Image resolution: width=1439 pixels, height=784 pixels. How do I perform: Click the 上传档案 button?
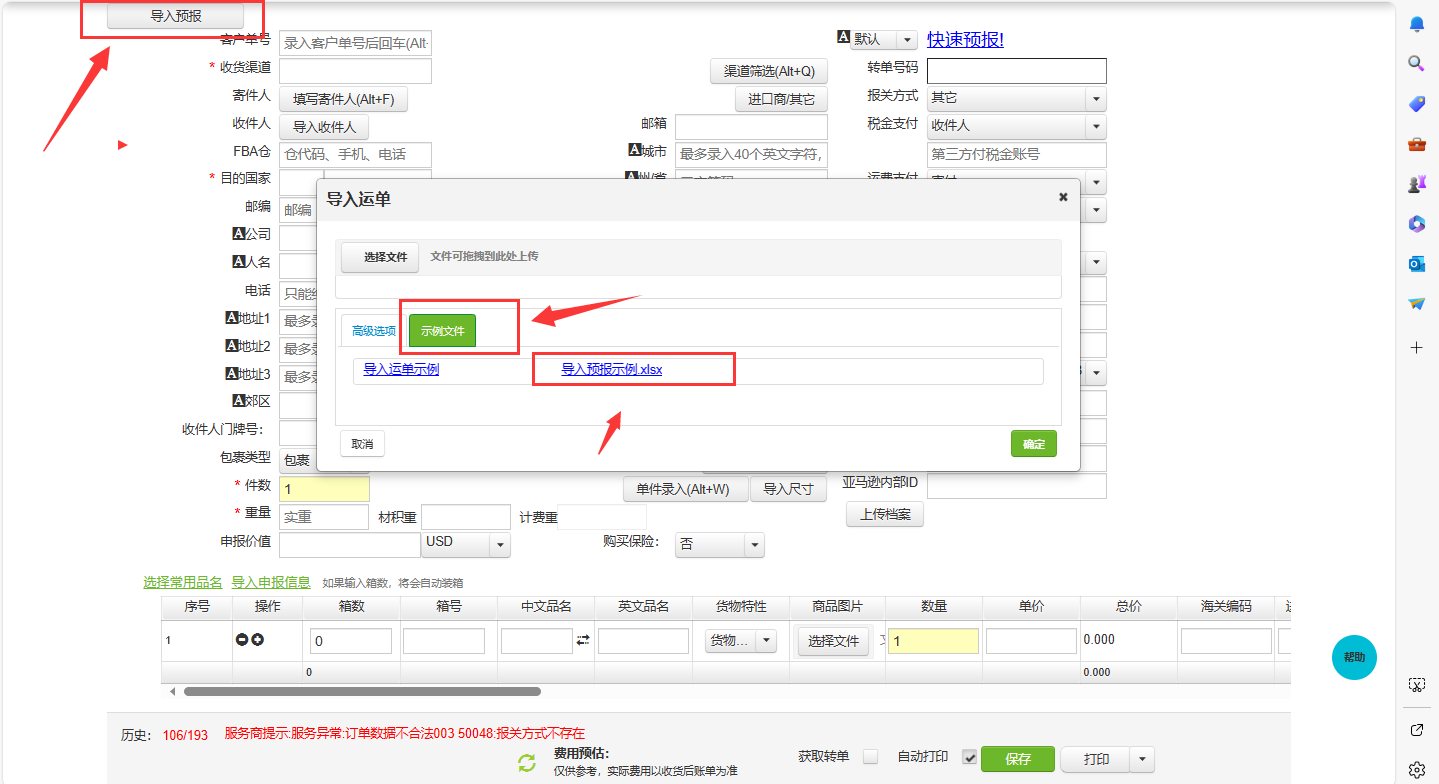[885, 515]
